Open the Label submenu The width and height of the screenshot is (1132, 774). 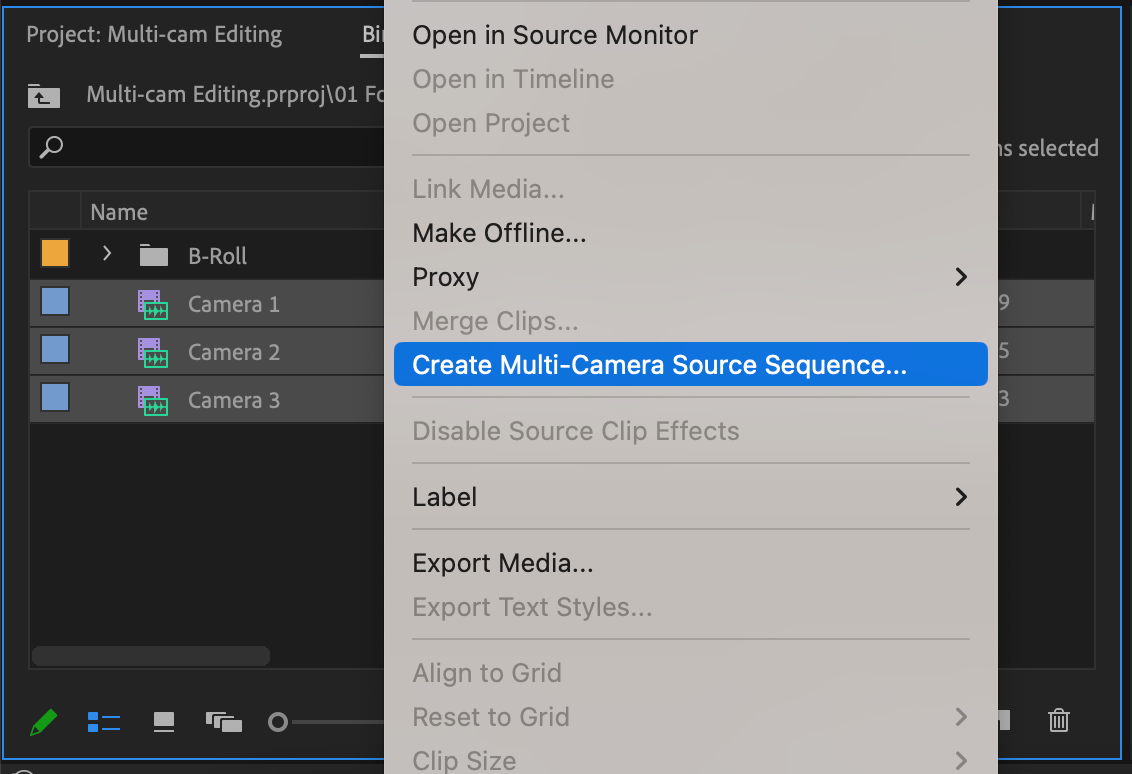690,497
